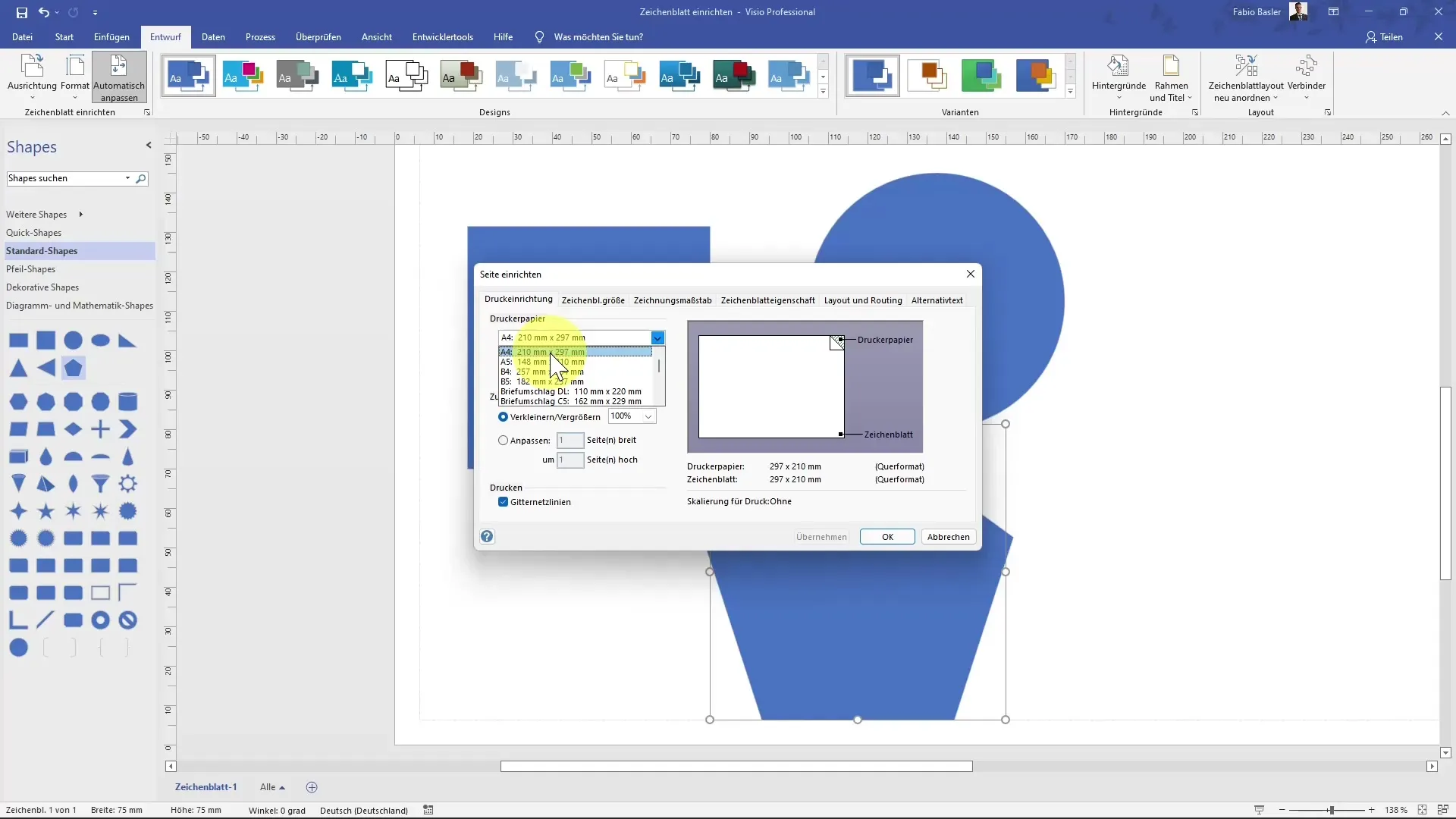
Task: Open the Ausrichtung page orientation menu
Action: click(x=32, y=77)
